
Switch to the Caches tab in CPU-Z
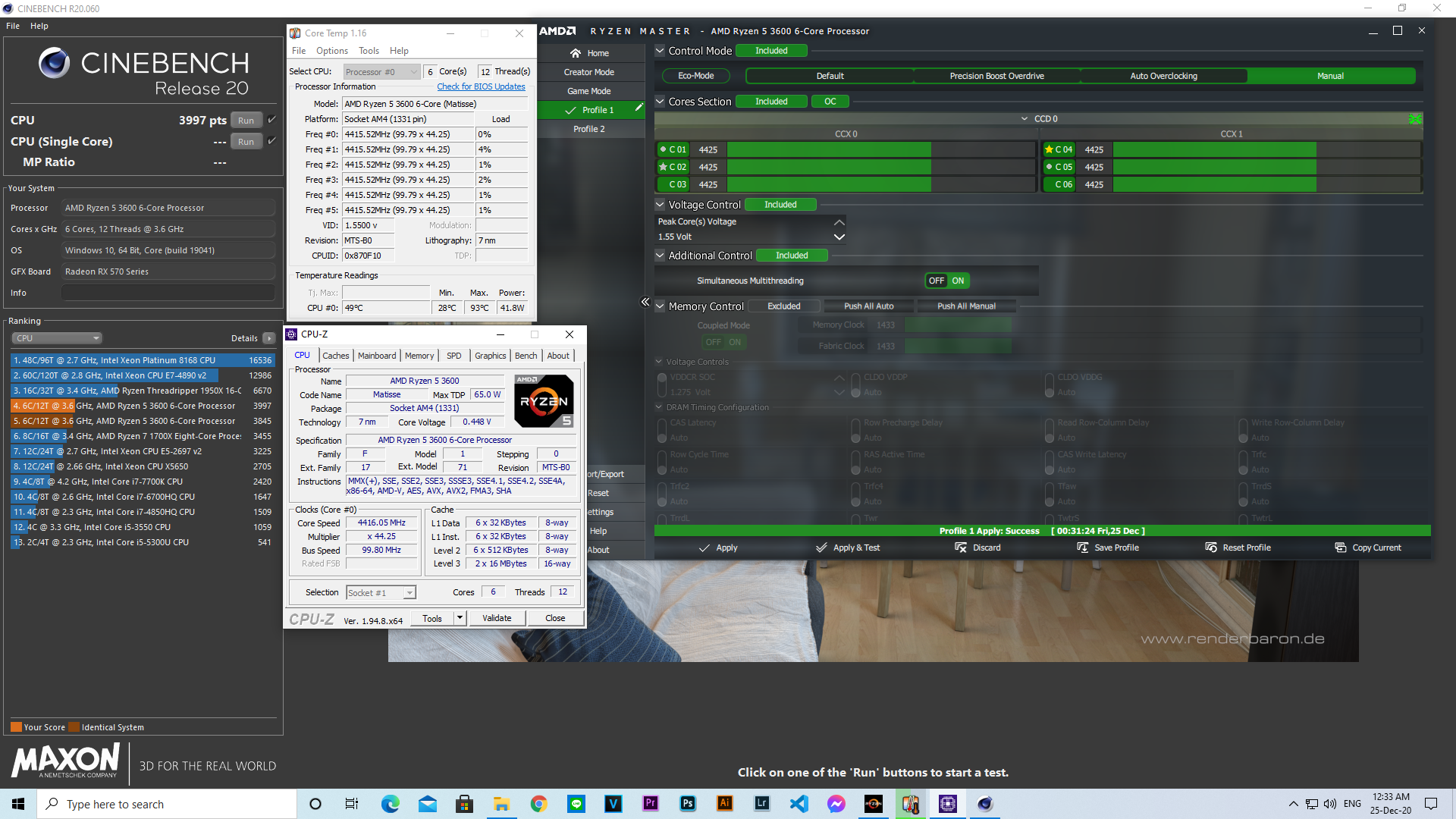click(x=335, y=356)
